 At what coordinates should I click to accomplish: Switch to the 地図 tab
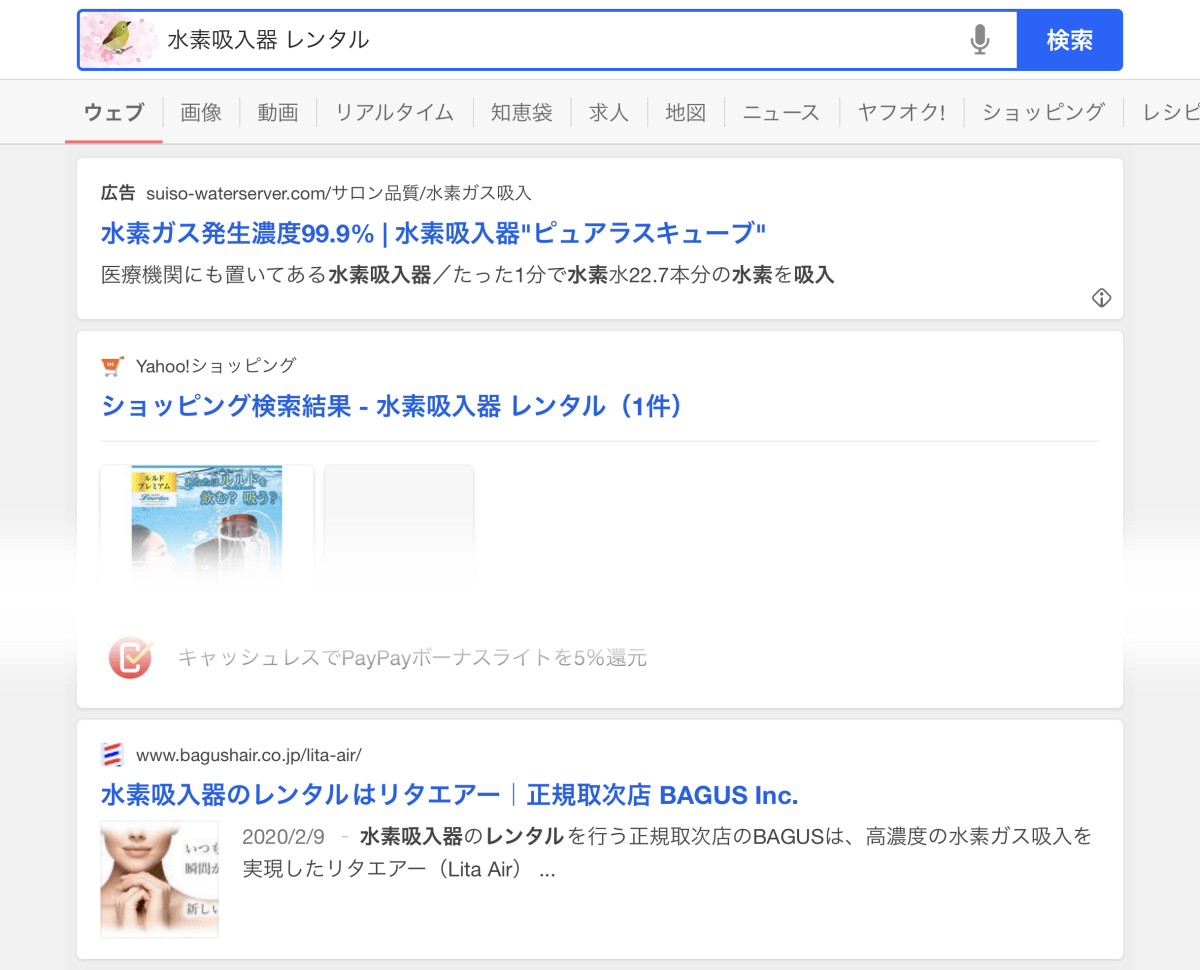click(x=686, y=112)
